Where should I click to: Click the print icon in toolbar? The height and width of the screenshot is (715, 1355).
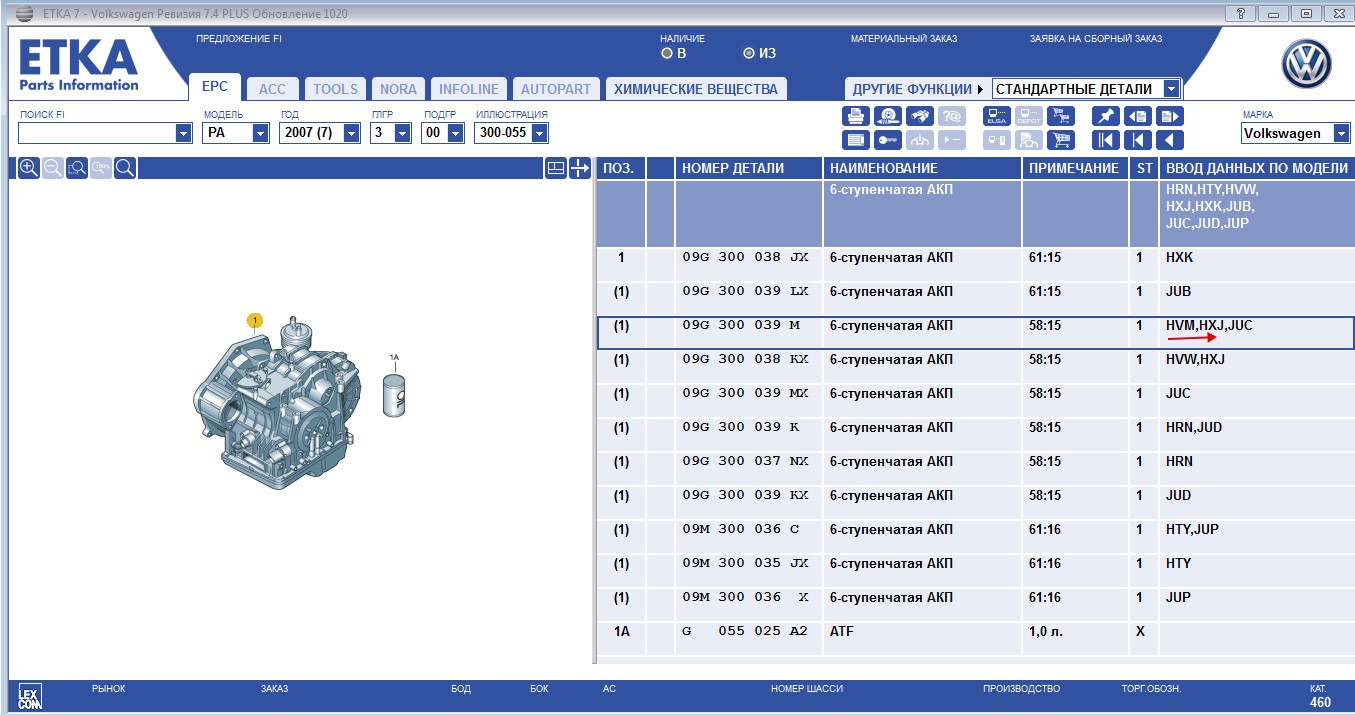(x=855, y=116)
